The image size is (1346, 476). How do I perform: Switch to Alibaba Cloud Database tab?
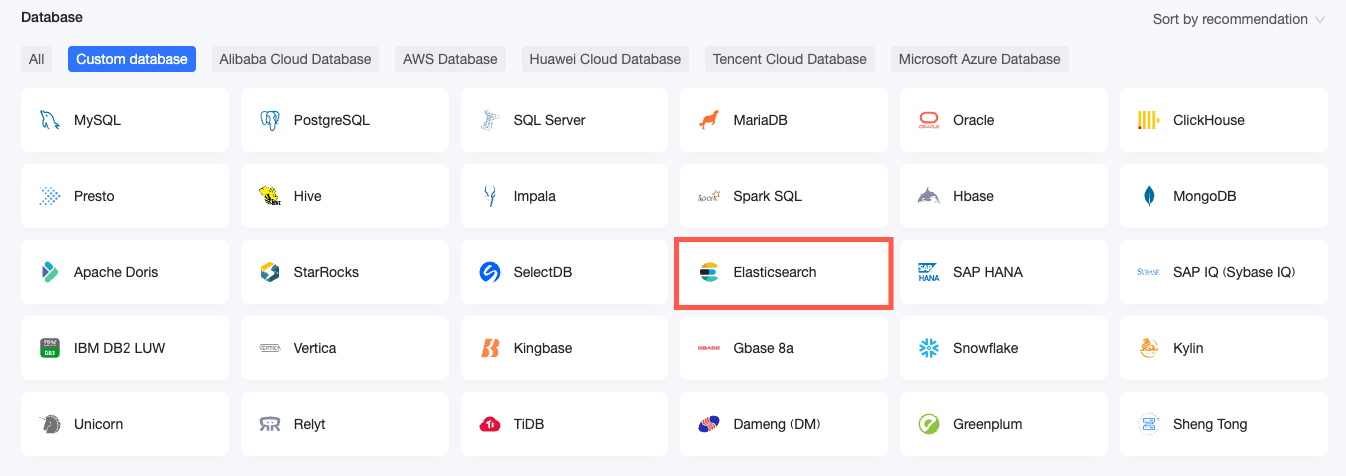click(295, 59)
